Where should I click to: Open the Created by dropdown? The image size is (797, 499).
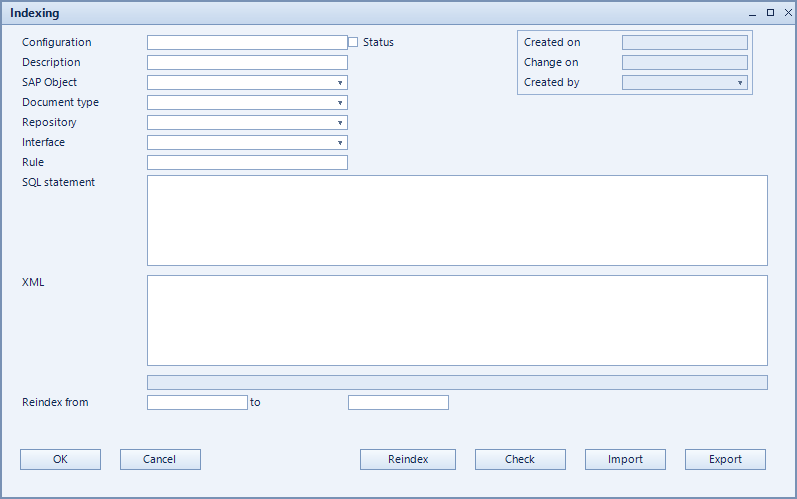(685, 82)
